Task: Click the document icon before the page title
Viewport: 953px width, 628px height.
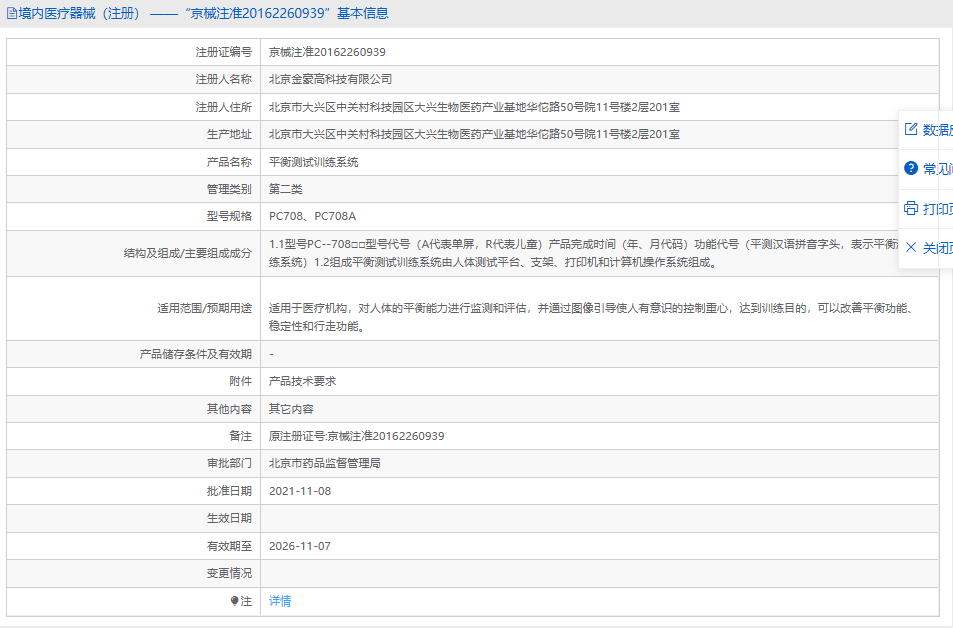Action: point(11,14)
